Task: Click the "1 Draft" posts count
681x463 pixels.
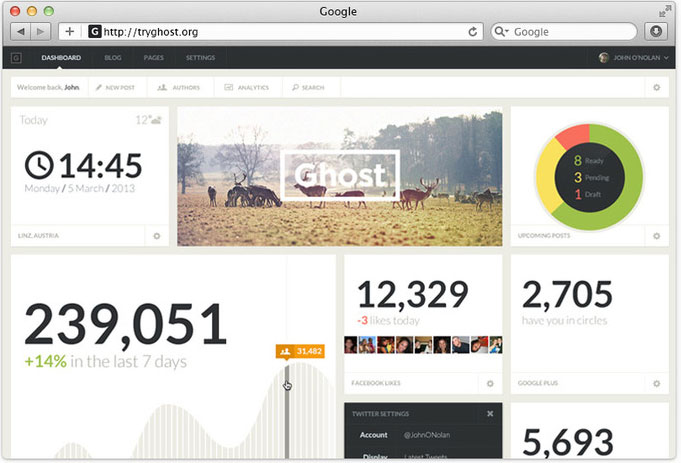Action: tap(588, 194)
